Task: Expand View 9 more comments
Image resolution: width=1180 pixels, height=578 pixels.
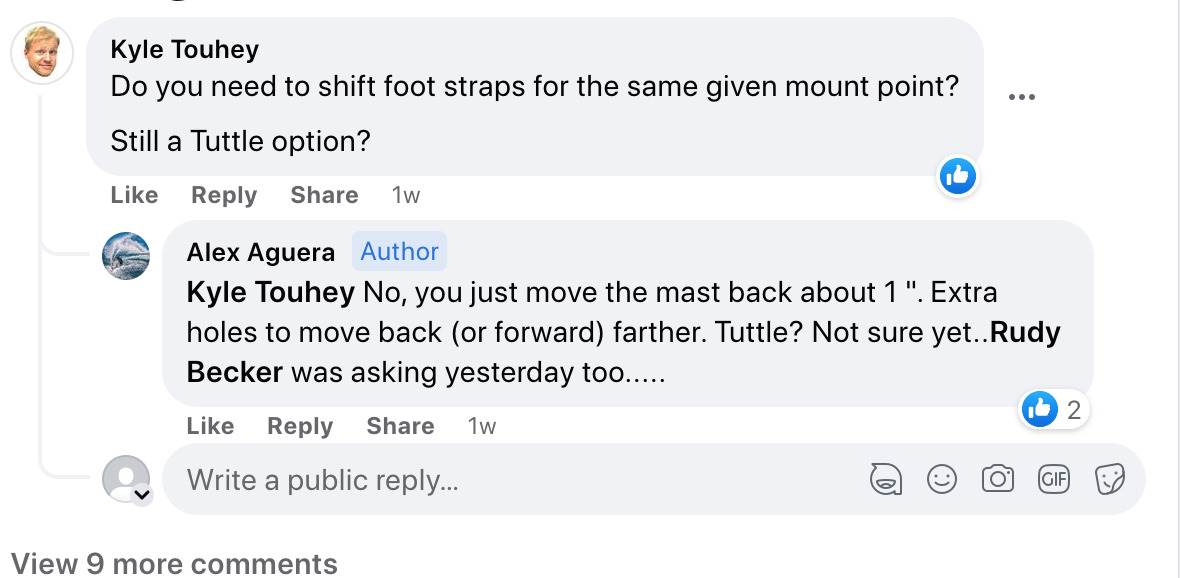Action: 174,563
